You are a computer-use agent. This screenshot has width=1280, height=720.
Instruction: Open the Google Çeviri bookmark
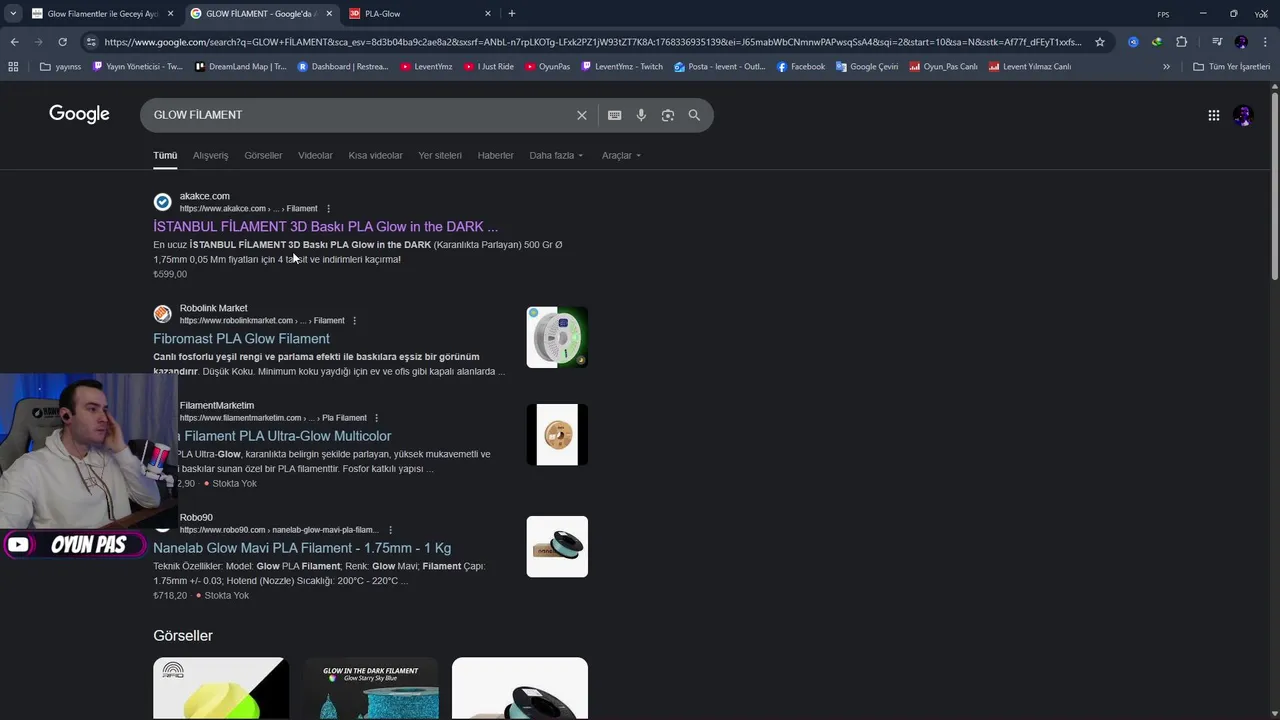(x=867, y=67)
